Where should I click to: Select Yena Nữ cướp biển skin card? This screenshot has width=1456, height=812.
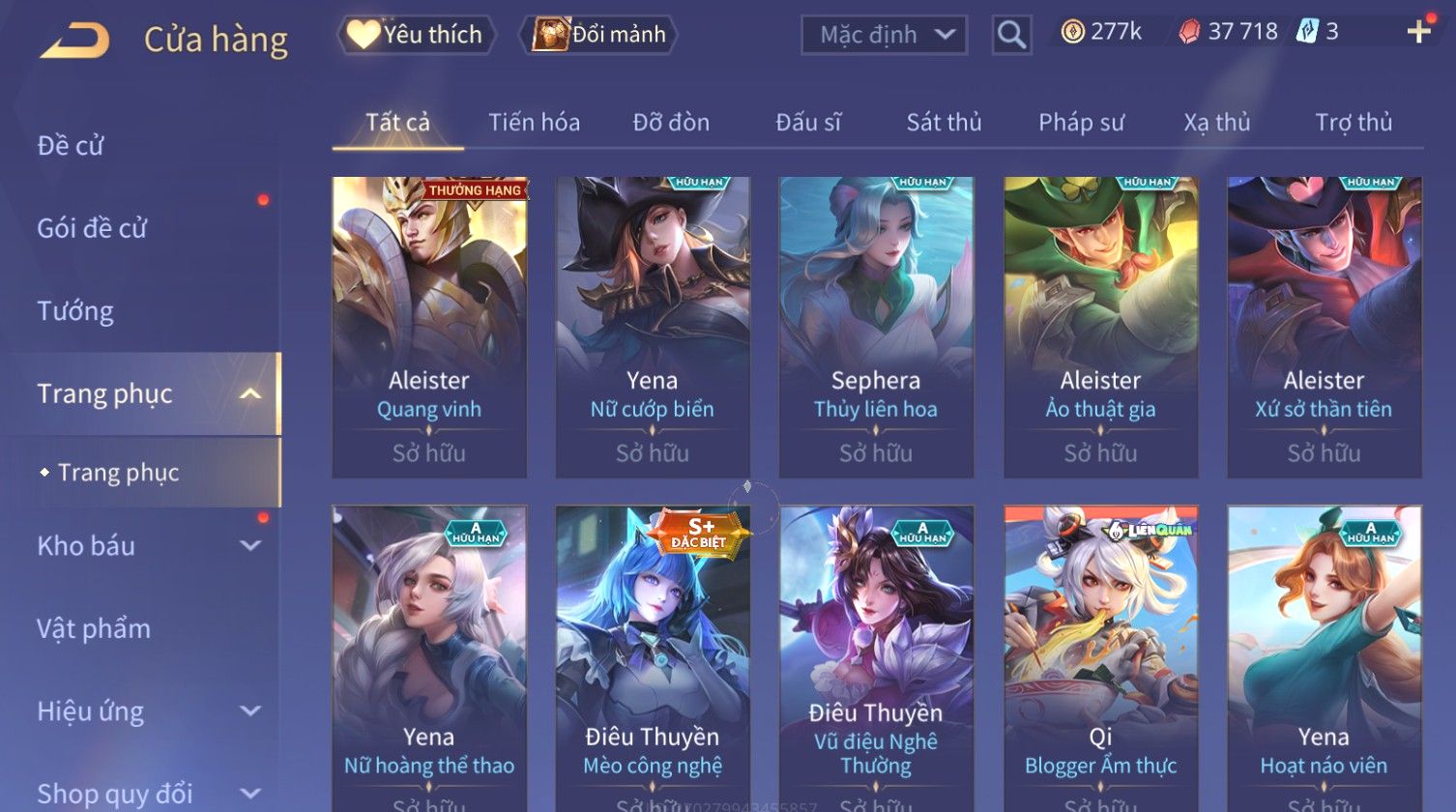[653, 327]
